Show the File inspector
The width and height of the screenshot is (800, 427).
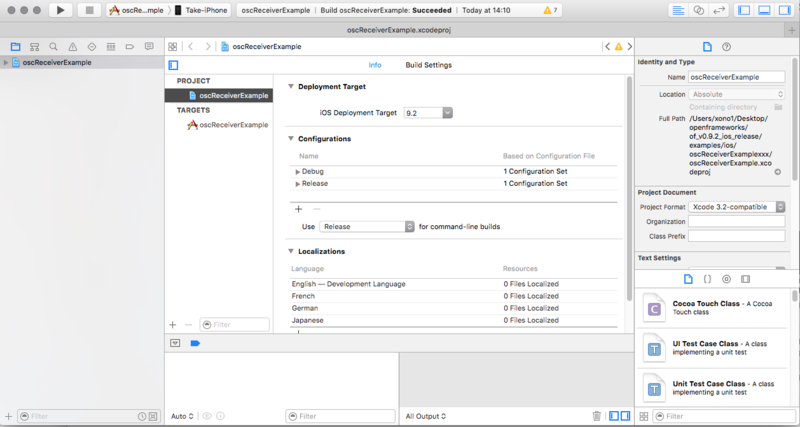coord(707,47)
